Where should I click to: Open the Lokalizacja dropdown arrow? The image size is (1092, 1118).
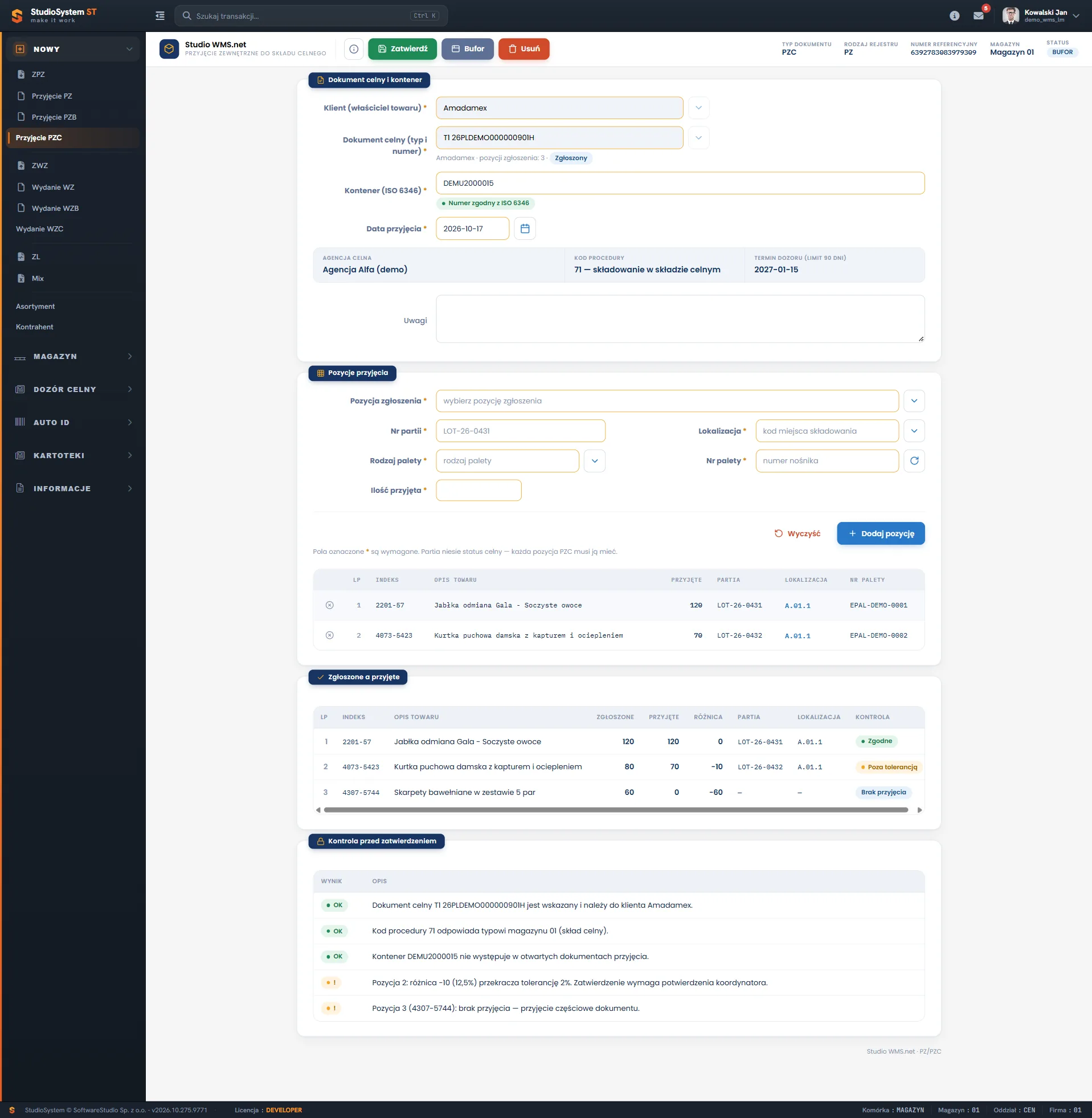[x=914, y=431]
